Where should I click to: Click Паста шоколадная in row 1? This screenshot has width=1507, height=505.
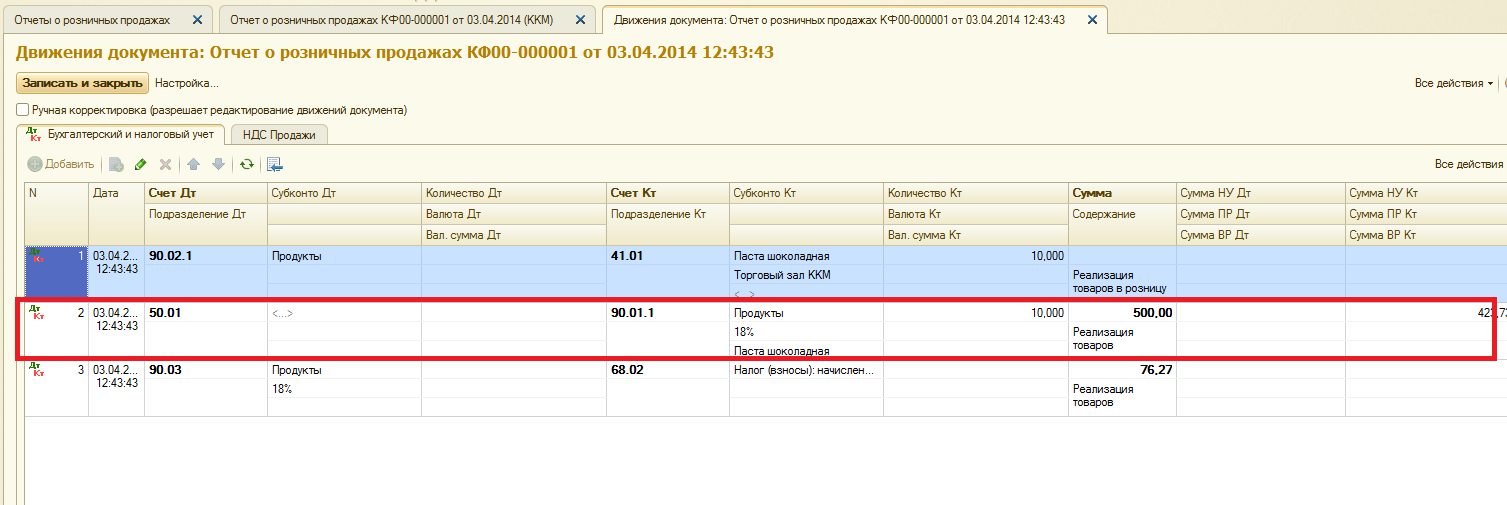point(806,256)
